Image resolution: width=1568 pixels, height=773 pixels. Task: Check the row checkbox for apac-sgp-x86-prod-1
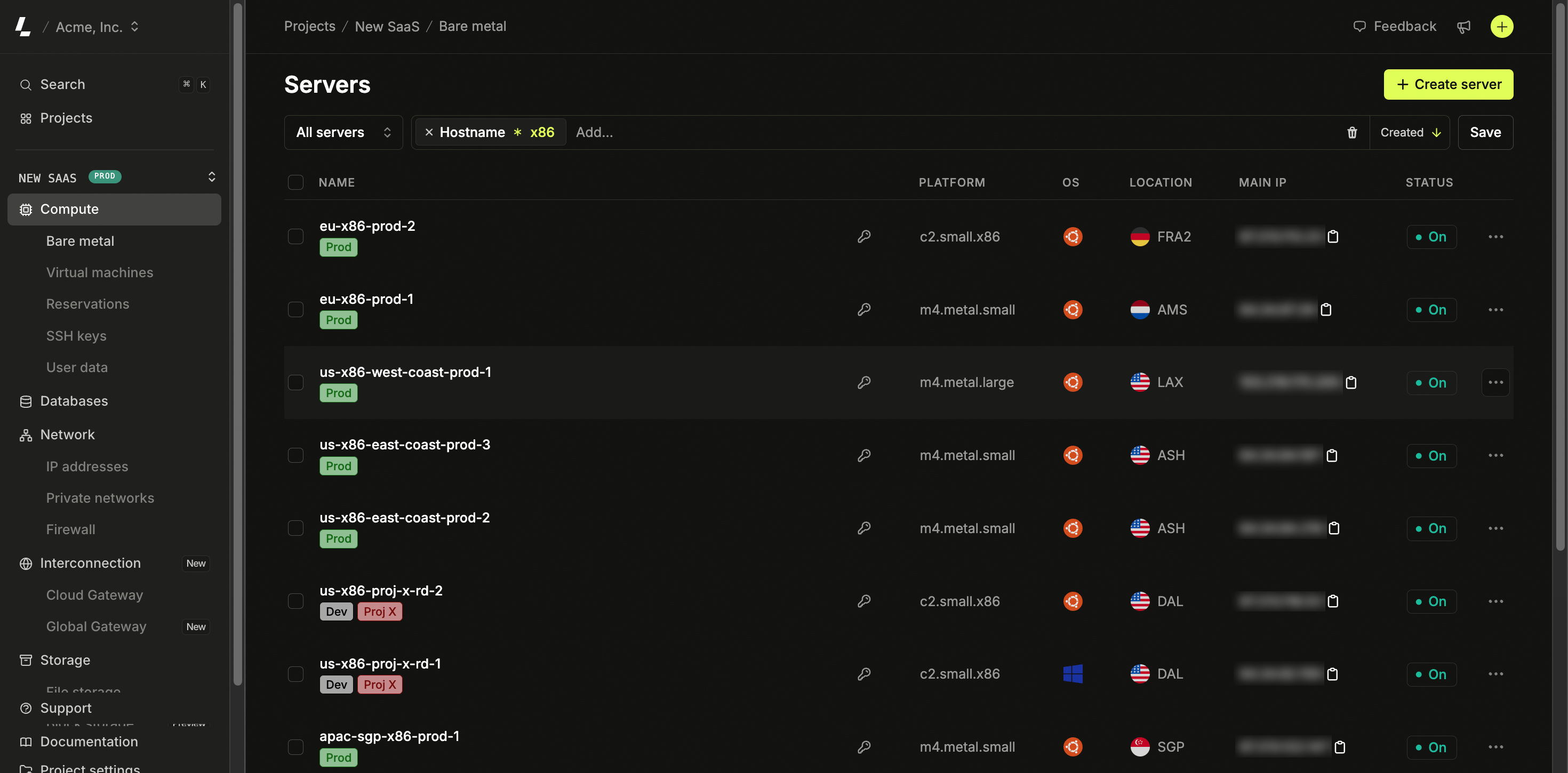click(296, 747)
